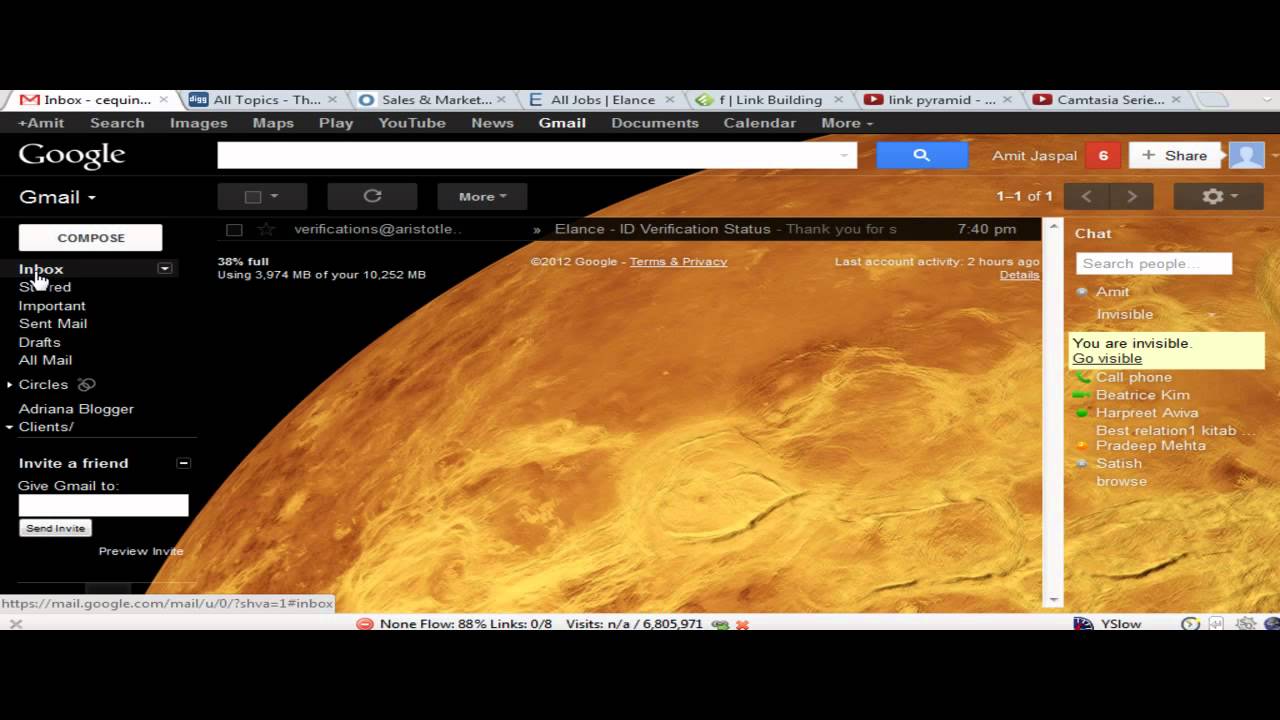Go to the newer messages arrow
The image size is (1280, 720).
[1087, 196]
